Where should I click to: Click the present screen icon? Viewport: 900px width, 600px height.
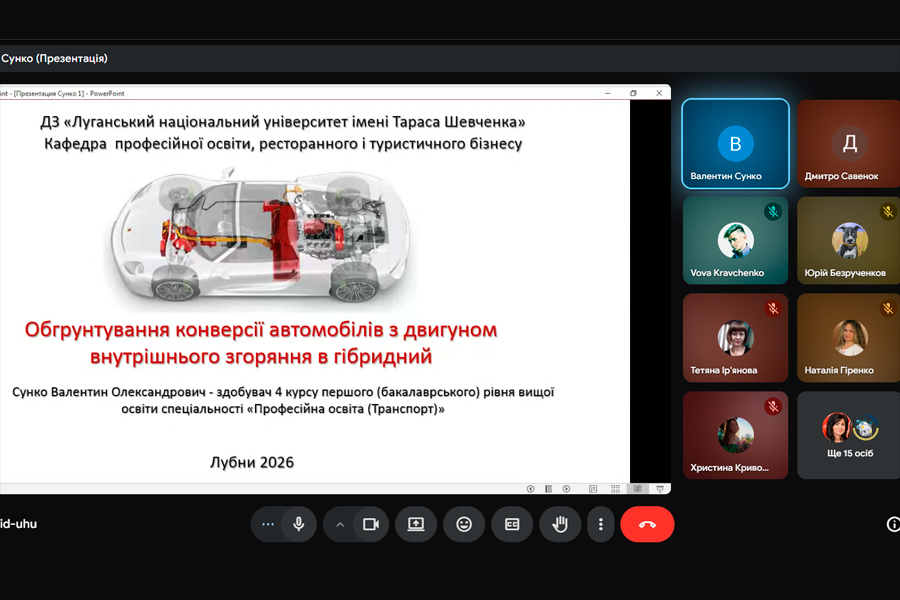[416, 524]
